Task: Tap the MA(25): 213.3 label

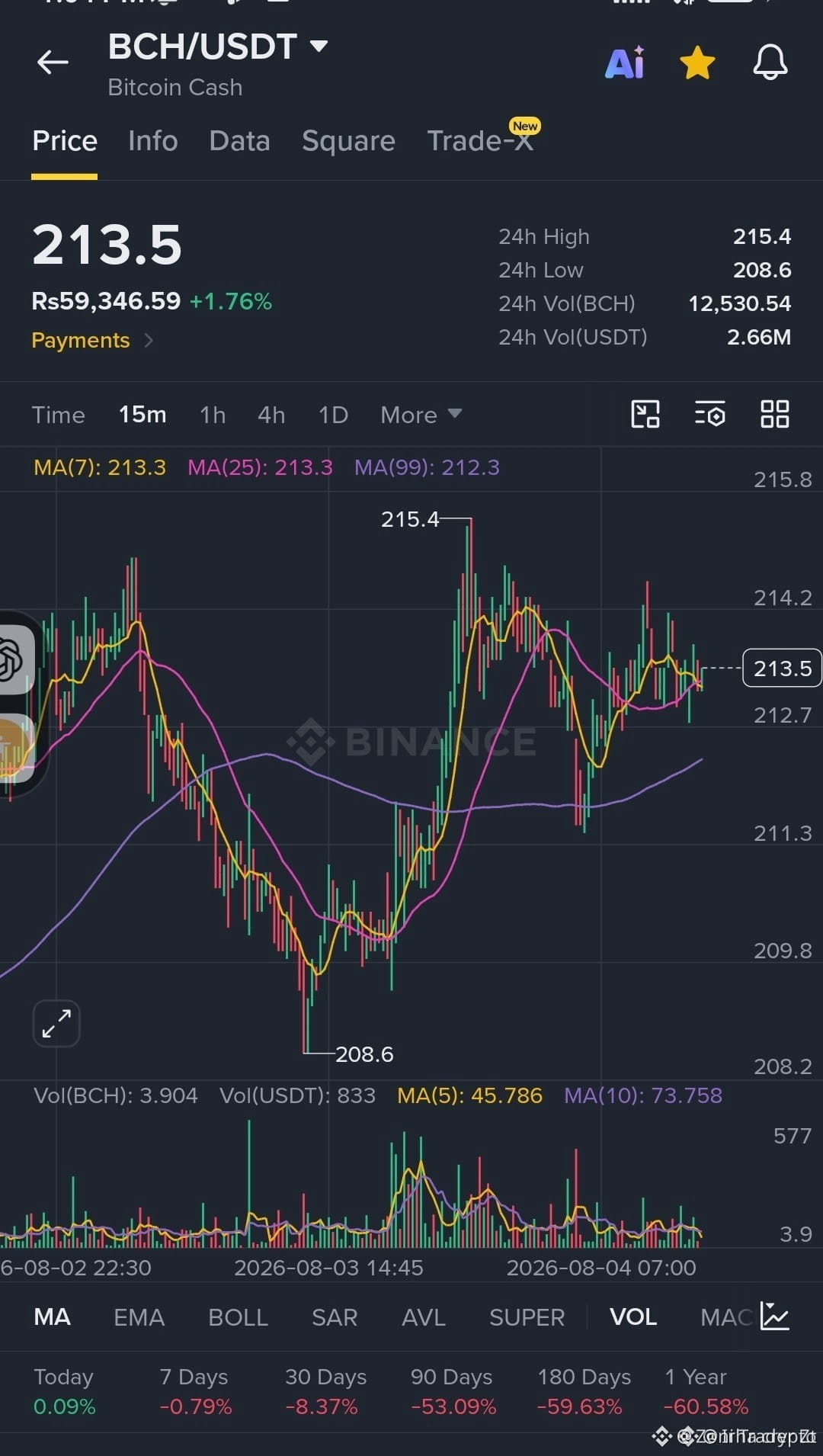Action: click(x=260, y=467)
